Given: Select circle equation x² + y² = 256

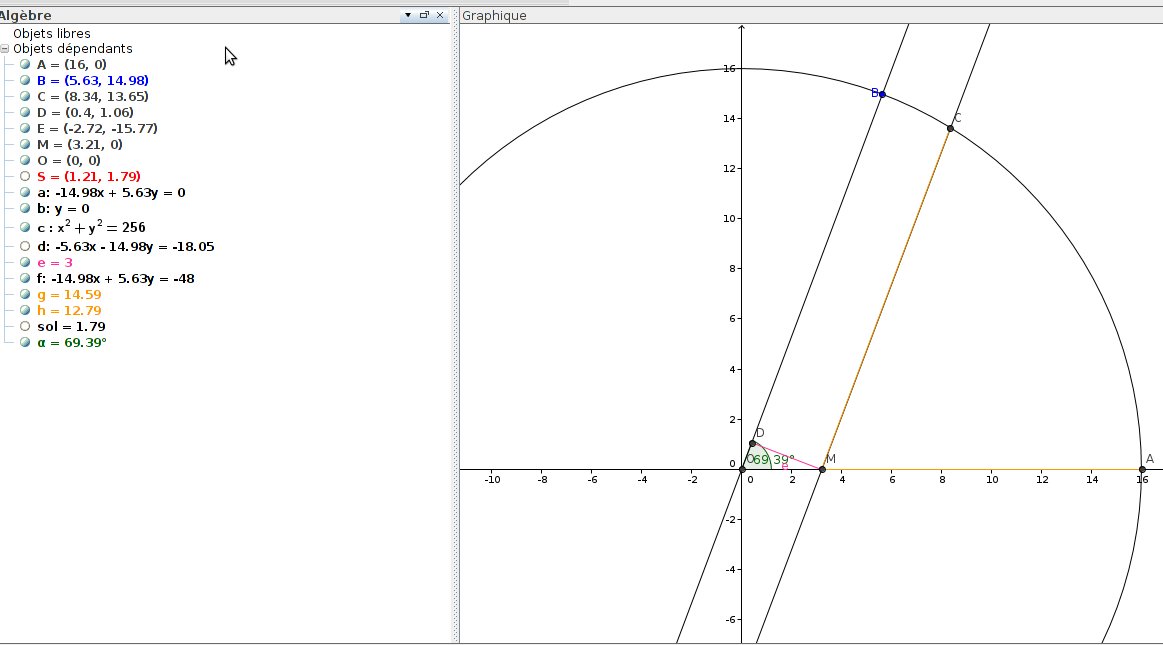Looking at the screenshot, I should (91, 227).
